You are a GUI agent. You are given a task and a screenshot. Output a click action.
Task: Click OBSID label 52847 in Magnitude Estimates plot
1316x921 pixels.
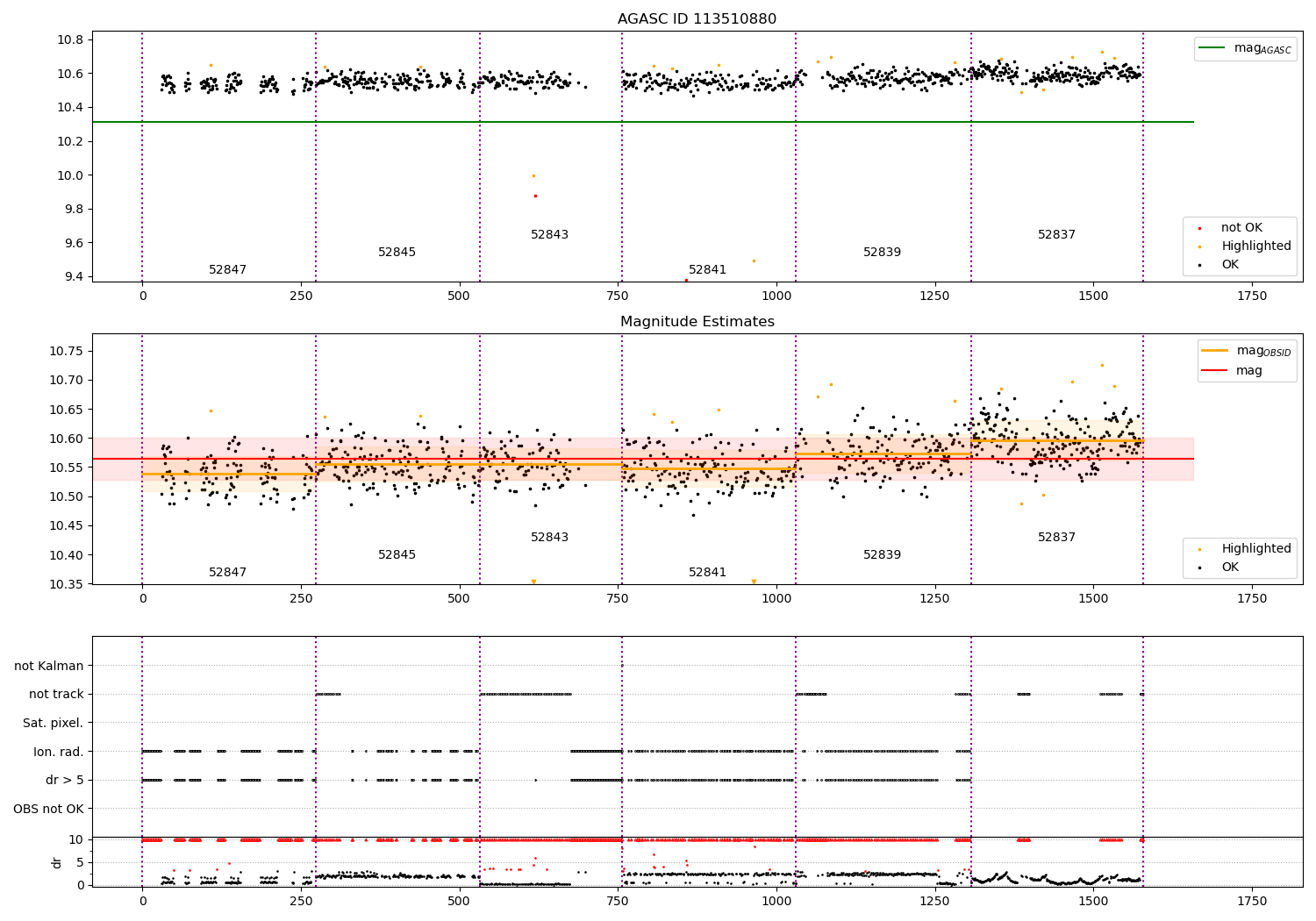(x=227, y=573)
